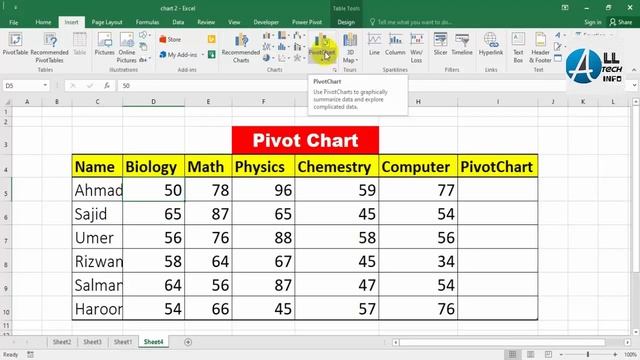Collapse the ribbon using the chevron

(x=634, y=70)
